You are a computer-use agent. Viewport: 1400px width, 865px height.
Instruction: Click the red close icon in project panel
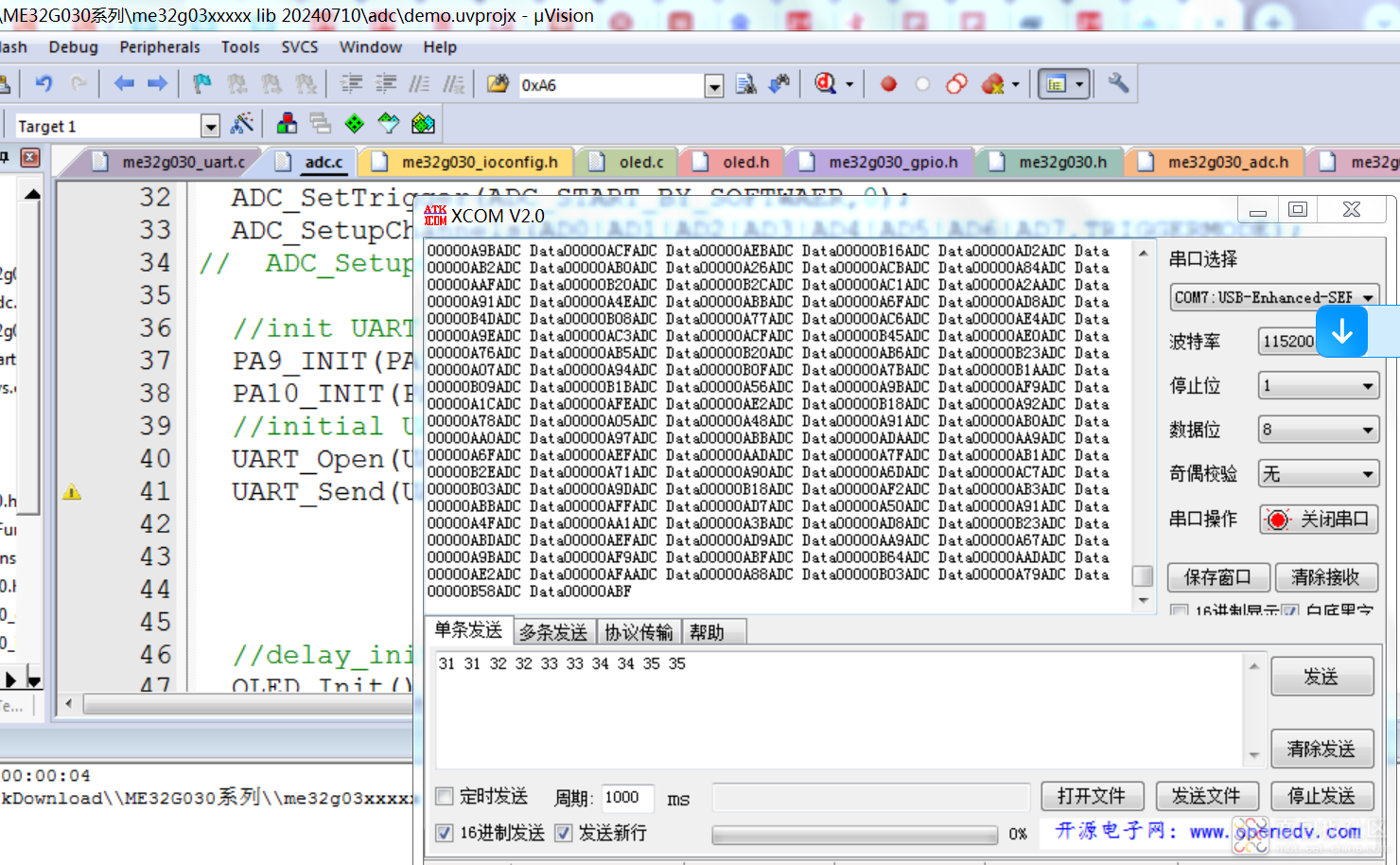click(x=30, y=157)
